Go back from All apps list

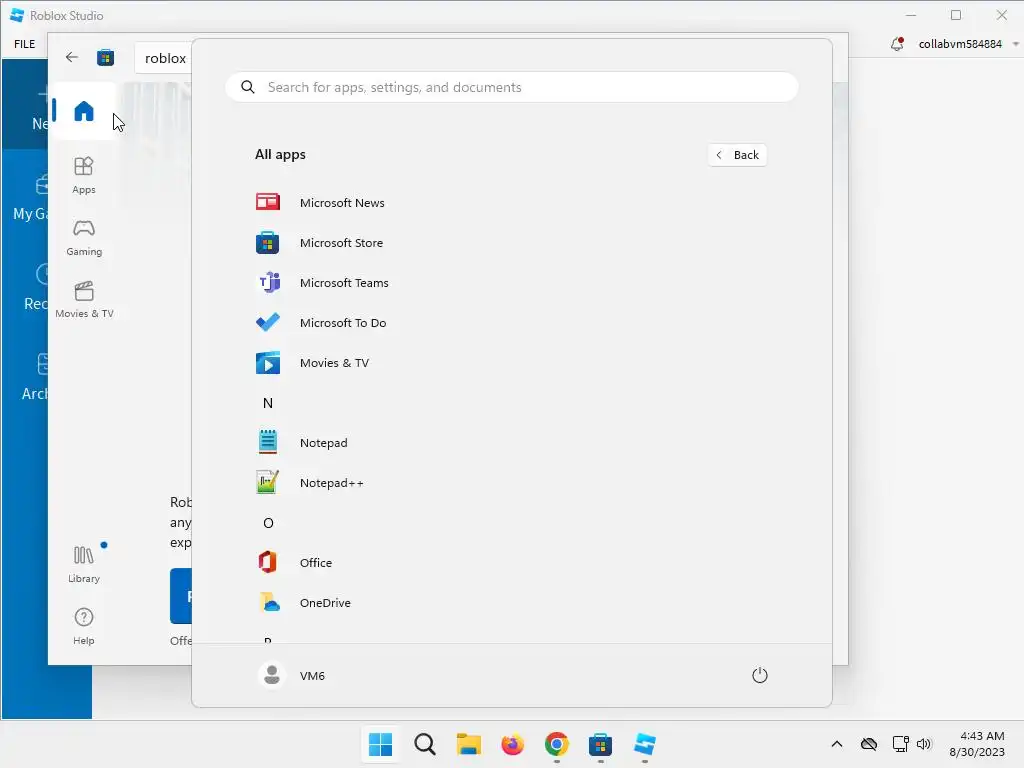click(x=737, y=155)
